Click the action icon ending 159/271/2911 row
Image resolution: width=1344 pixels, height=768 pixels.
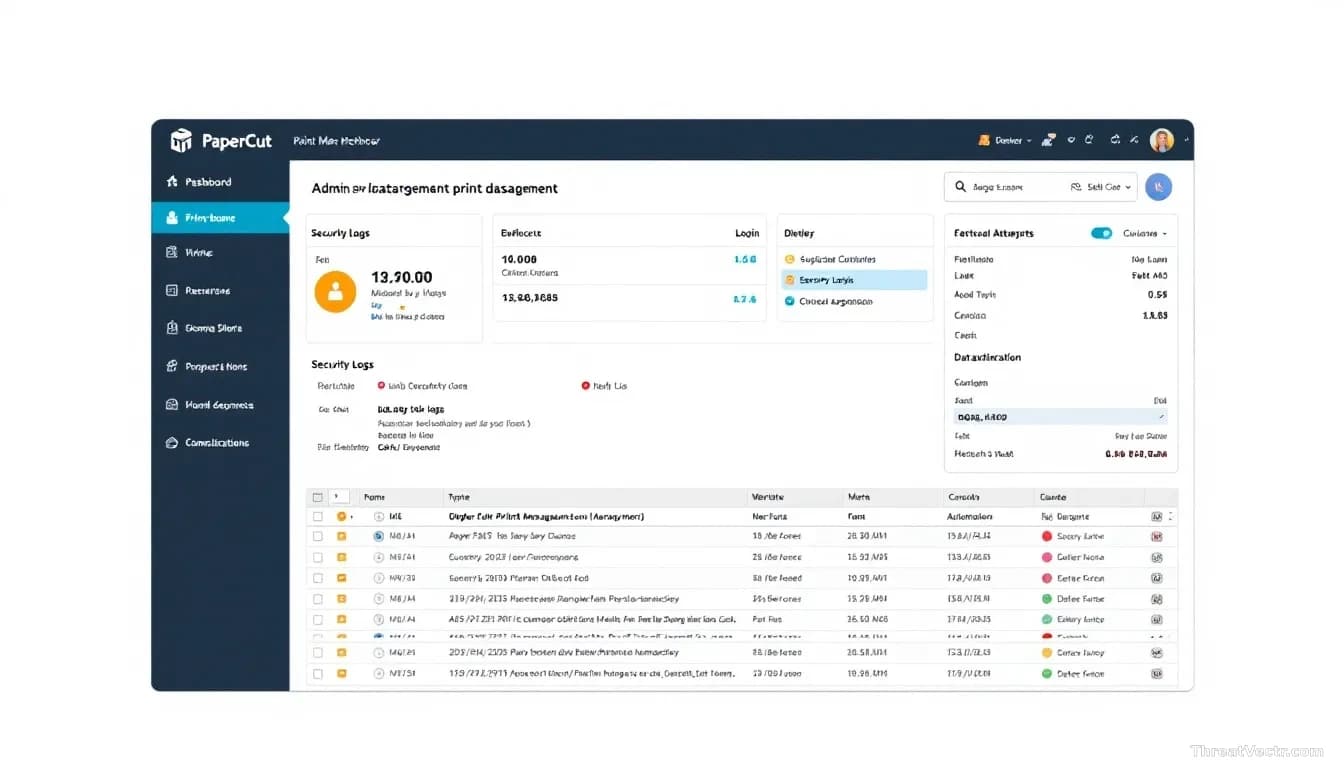[x=1157, y=674]
